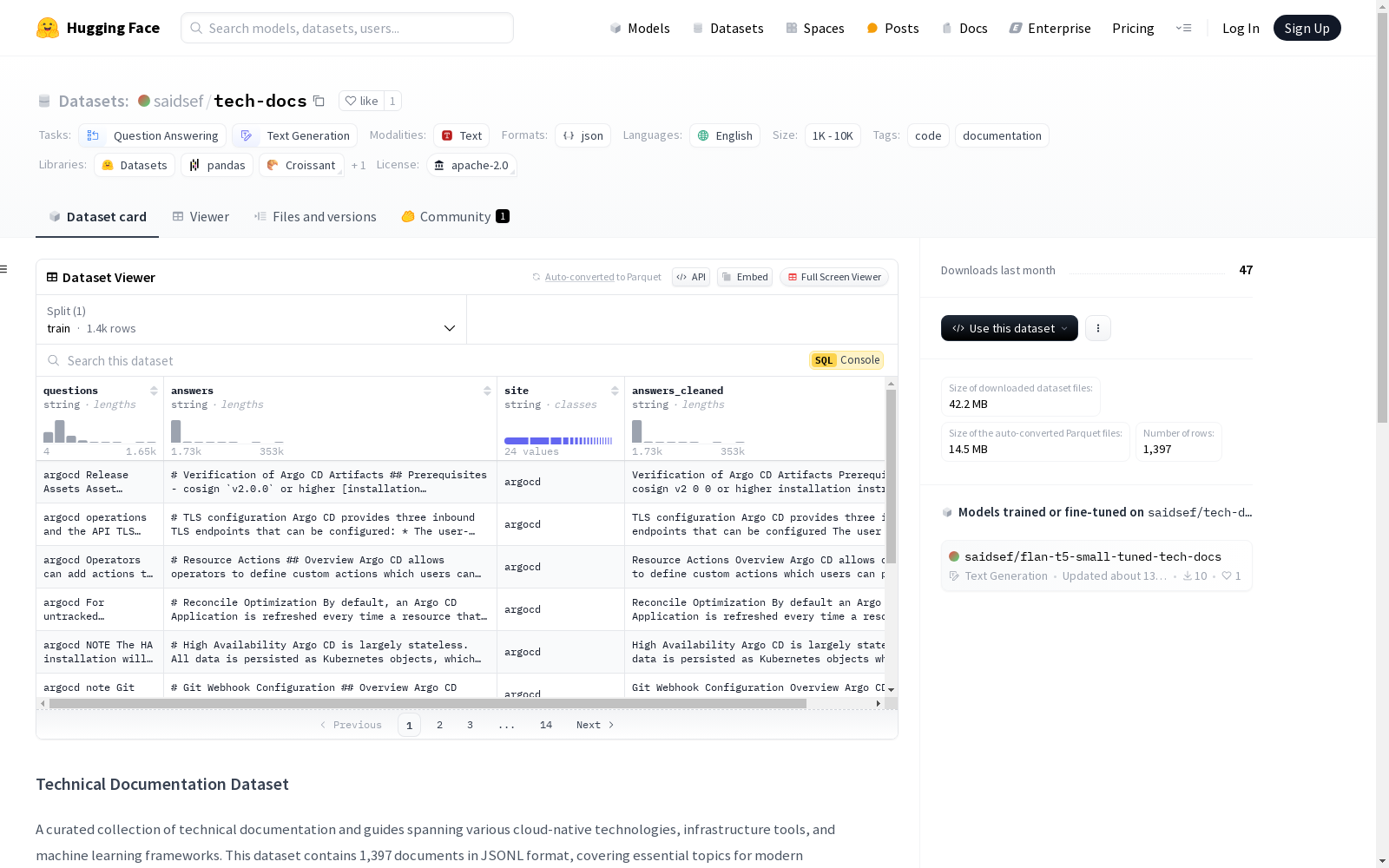Image resolution: width=1389 pixels, height=868 pixels.
Task: Copy dataset name with the copy icon
Action: point(319,101)
